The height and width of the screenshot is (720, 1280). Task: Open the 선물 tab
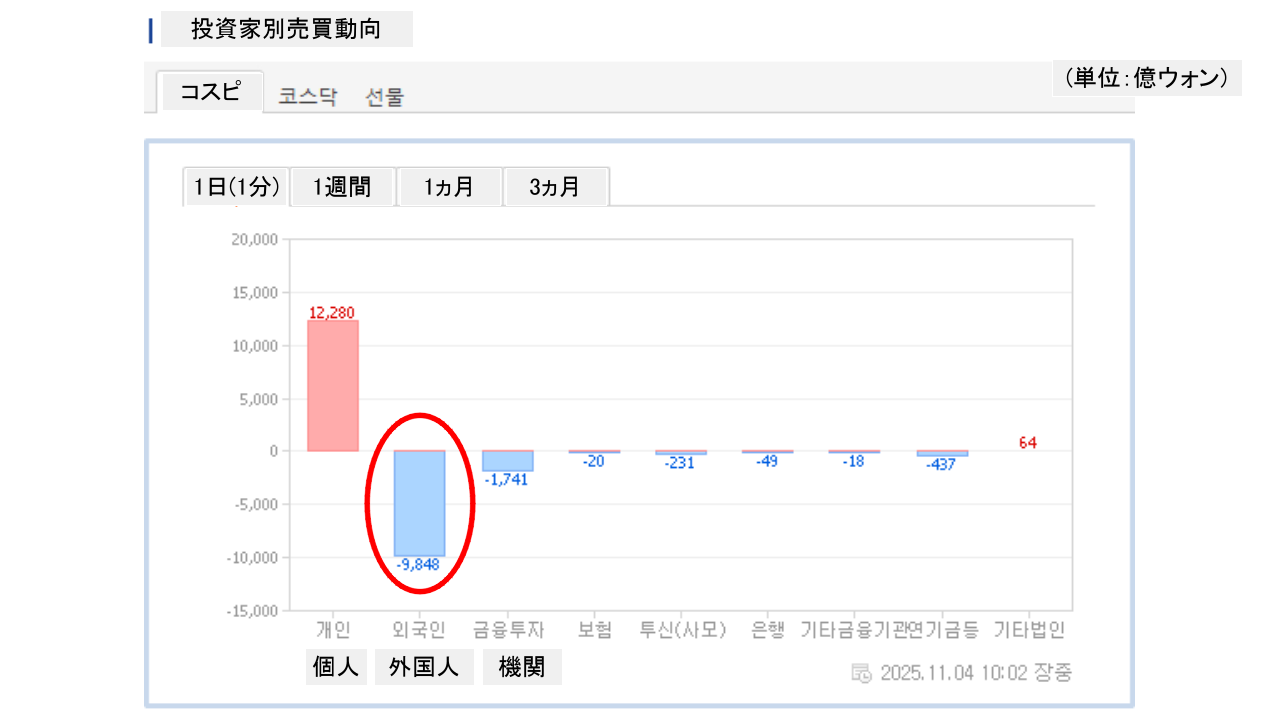tap(385, 97)
